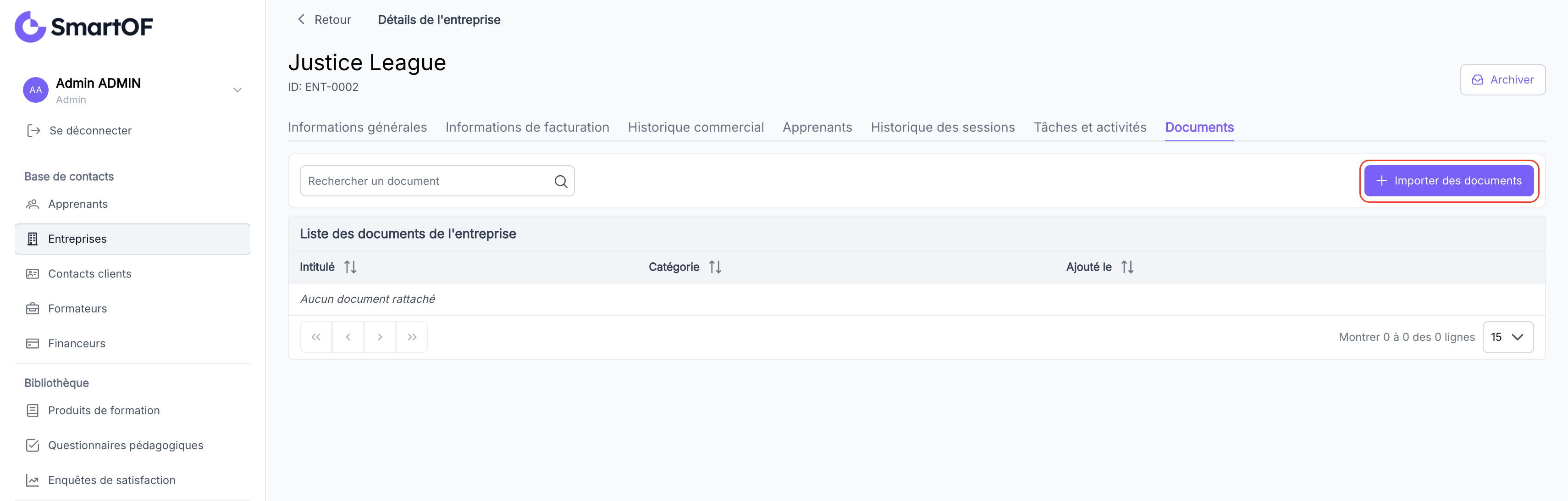
Task: Select the Documents tab
Action: tap(1199, 127)
